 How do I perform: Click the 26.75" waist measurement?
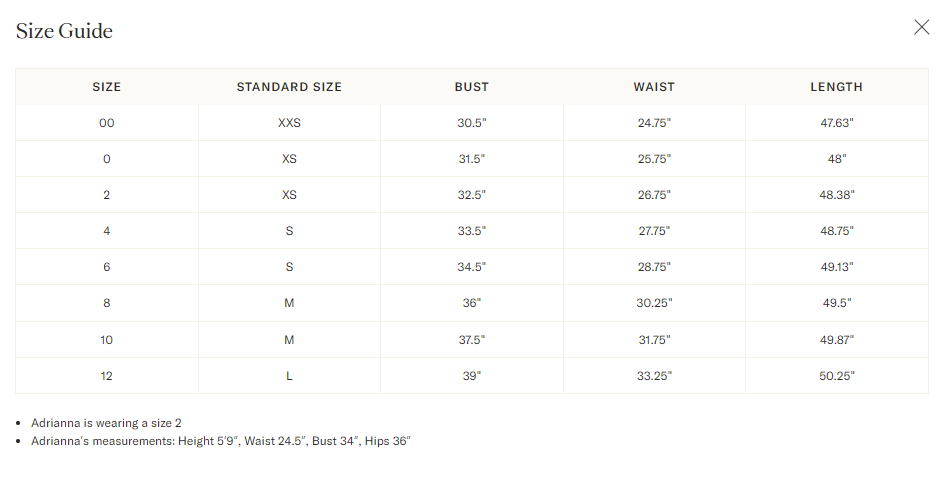tap(654, 195)
